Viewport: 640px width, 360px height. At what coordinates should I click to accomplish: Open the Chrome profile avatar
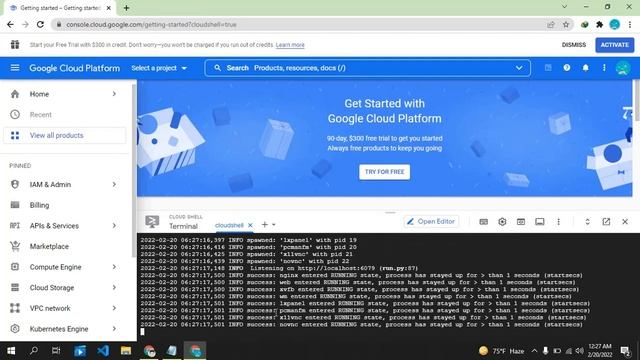click(615, 24)
